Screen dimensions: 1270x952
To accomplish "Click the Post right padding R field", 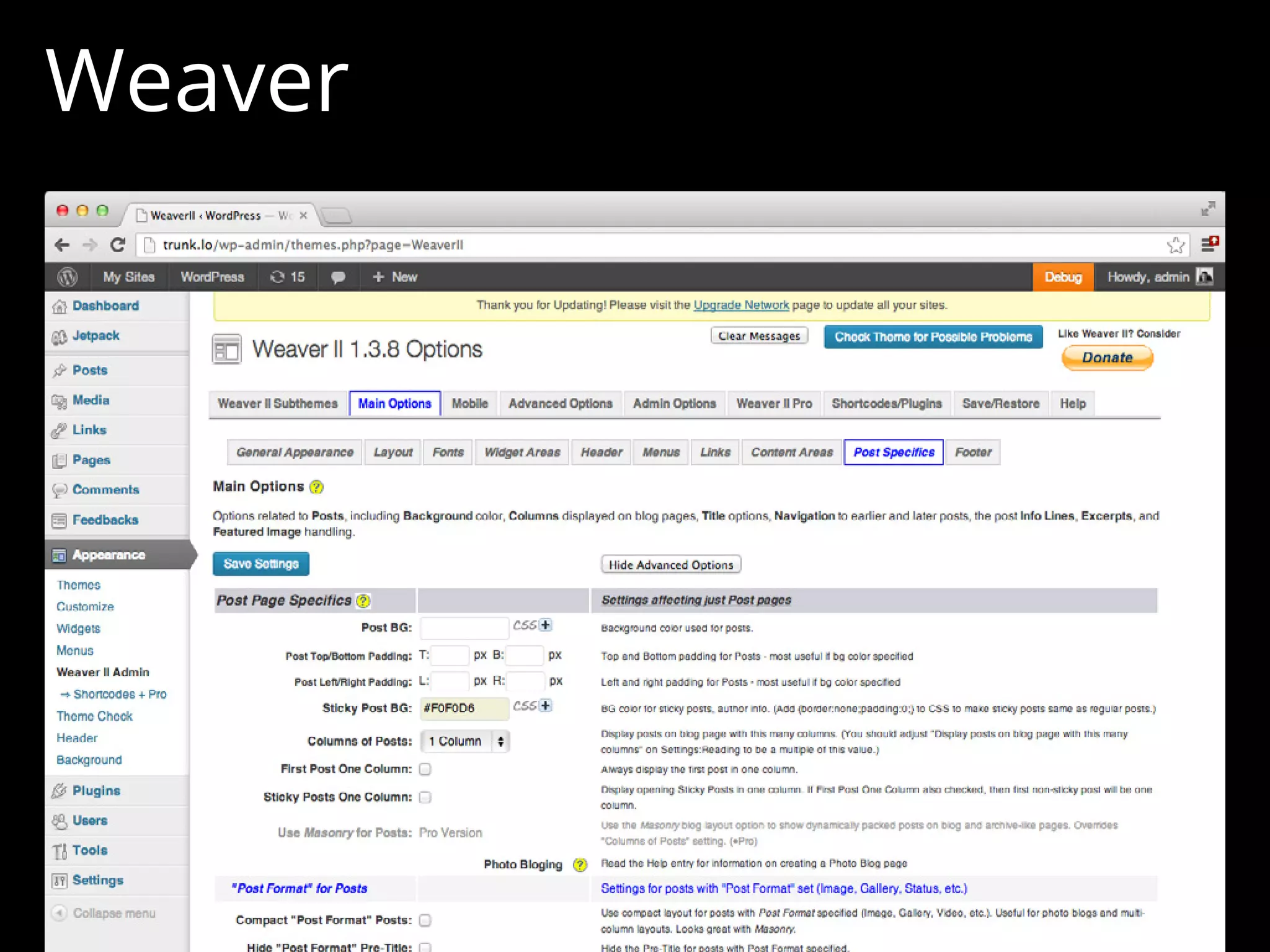I will tap(526, 682).
